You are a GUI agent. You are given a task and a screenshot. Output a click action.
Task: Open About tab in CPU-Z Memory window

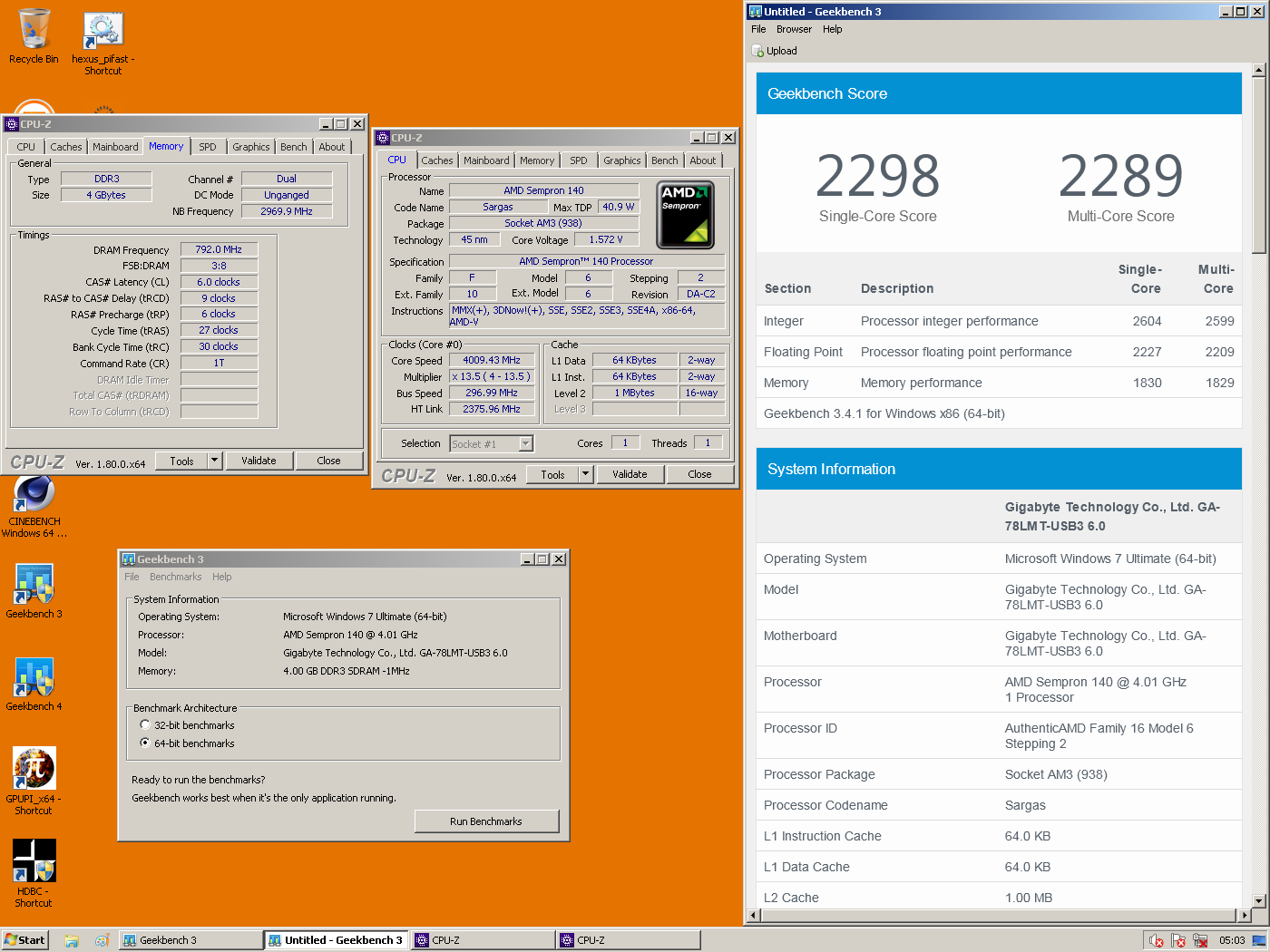(x=332, y=147)
